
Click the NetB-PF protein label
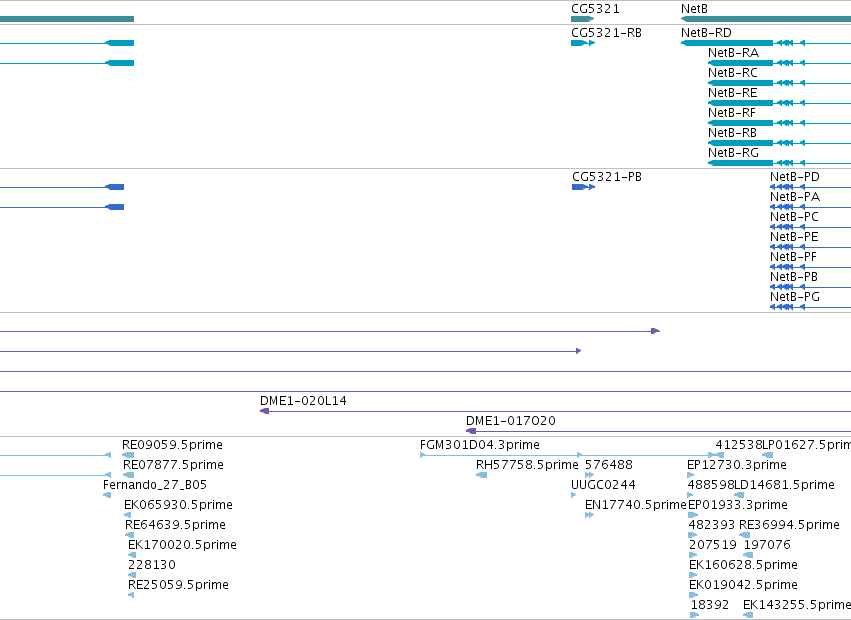point(793,257)
